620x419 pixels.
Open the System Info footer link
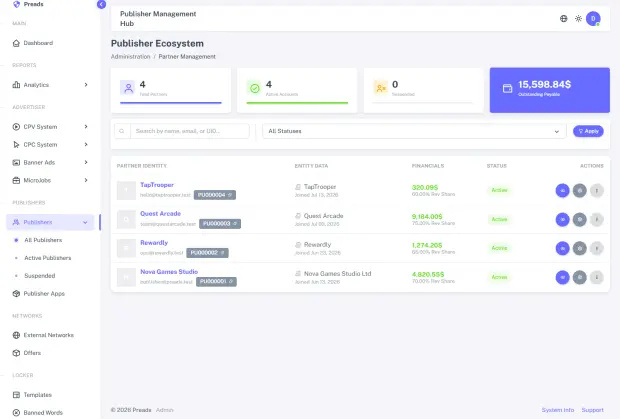[558, 410]
